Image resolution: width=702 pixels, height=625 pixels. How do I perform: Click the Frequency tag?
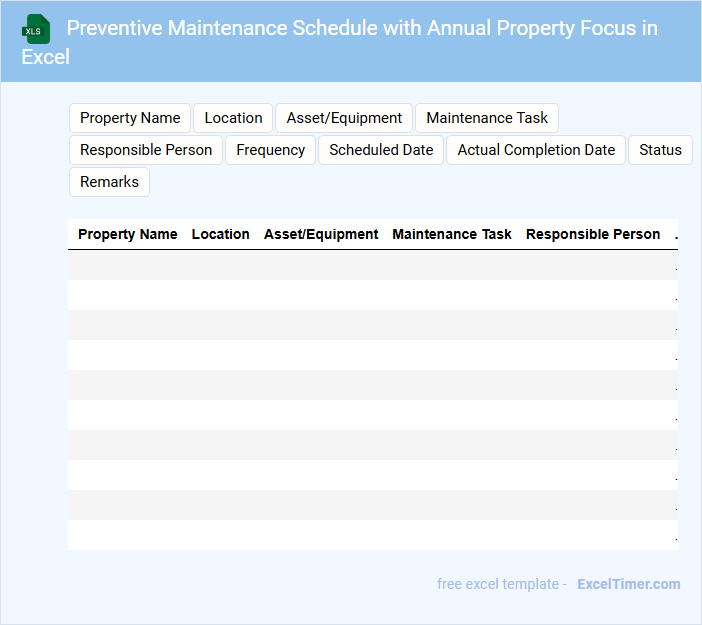click(x=270, y=150)
